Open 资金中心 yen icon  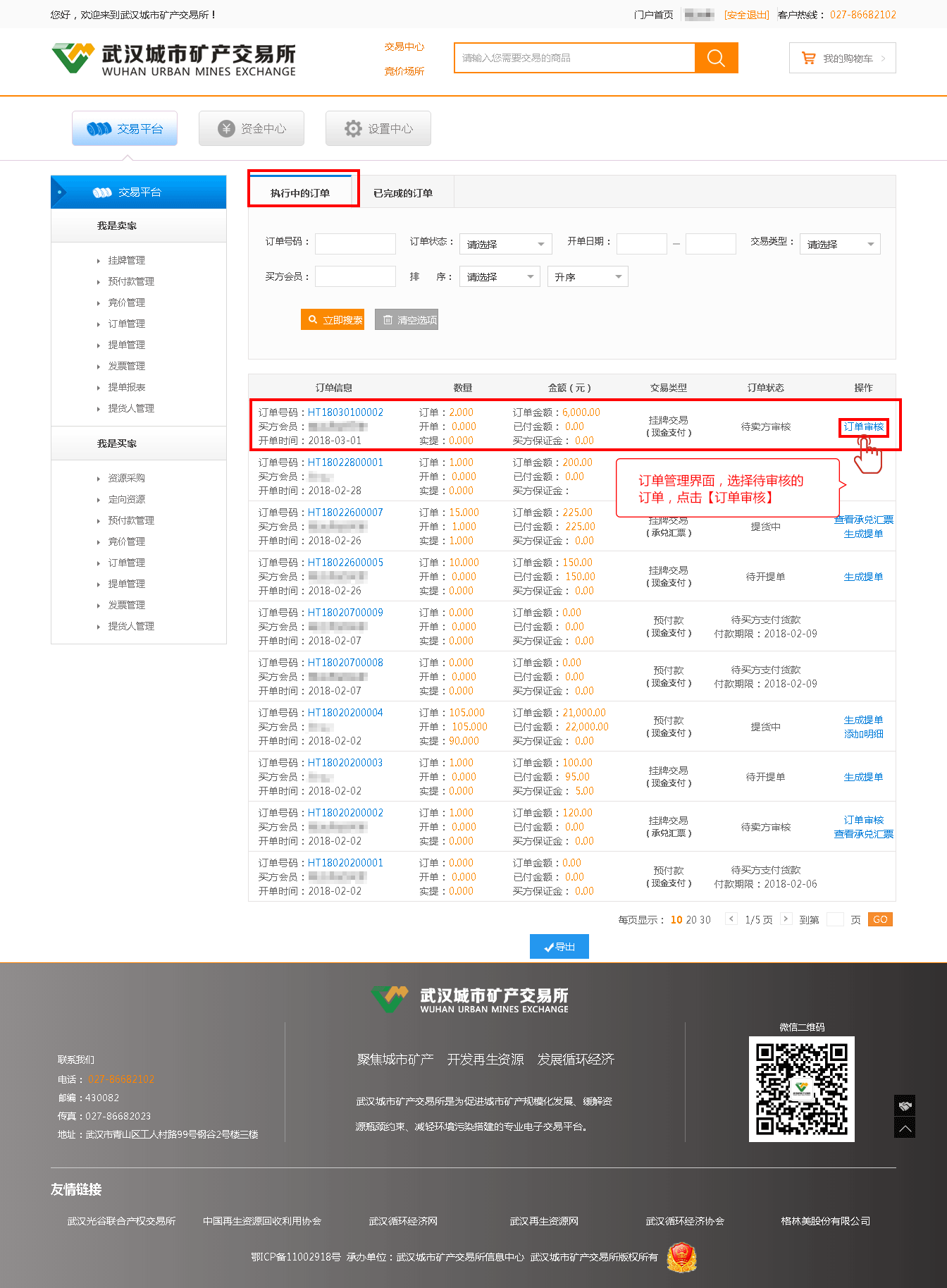(226, 128)
